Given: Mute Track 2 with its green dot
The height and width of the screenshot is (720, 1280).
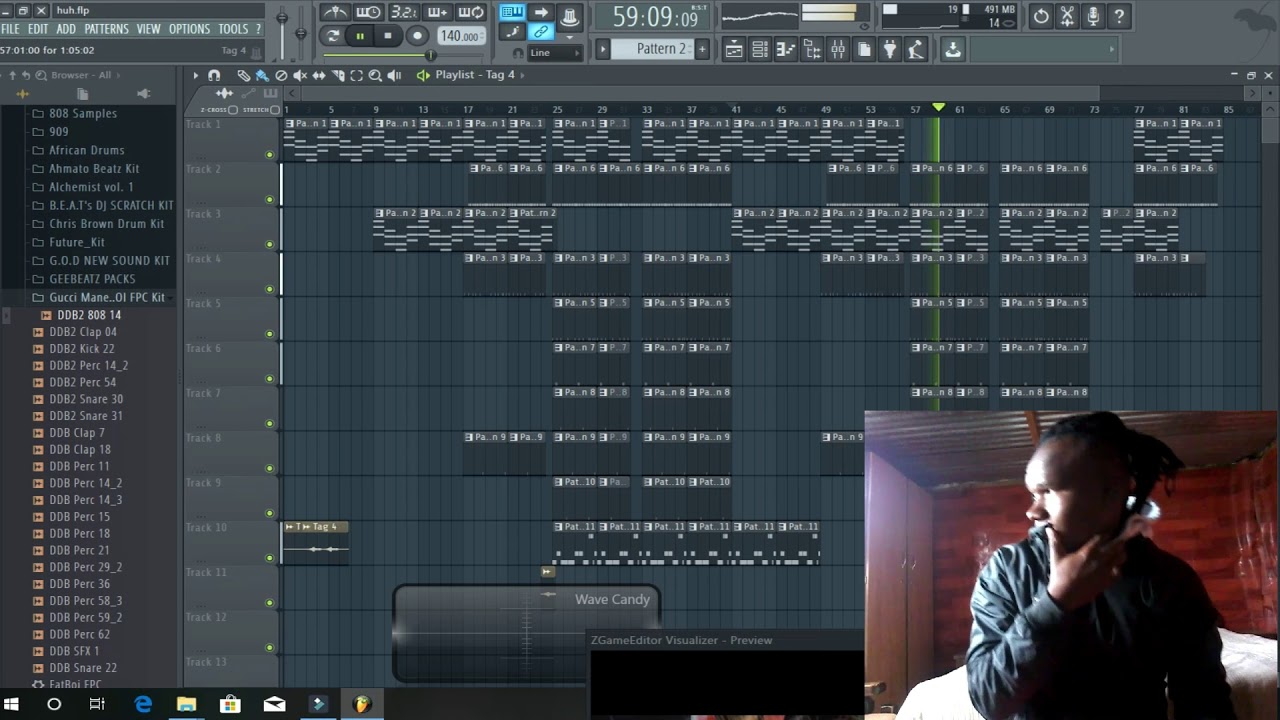Looking at the screenshot, I should click(x=269, y=200).
